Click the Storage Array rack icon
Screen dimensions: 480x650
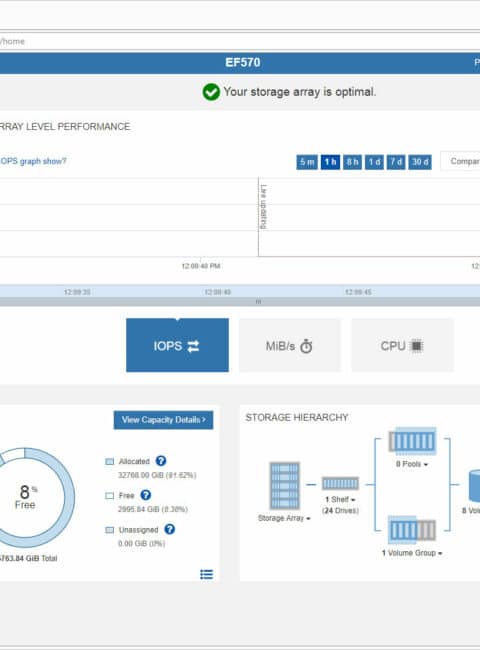point(284,485)
